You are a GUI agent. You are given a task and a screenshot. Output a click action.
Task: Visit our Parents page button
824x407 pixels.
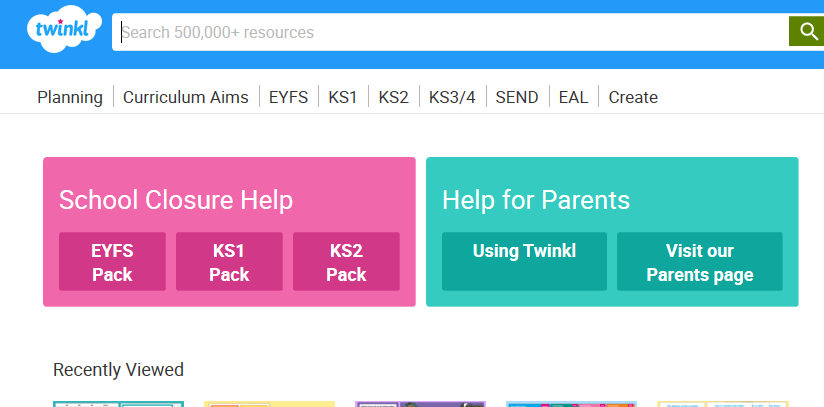pyautogui.click(x=700, y=261)
